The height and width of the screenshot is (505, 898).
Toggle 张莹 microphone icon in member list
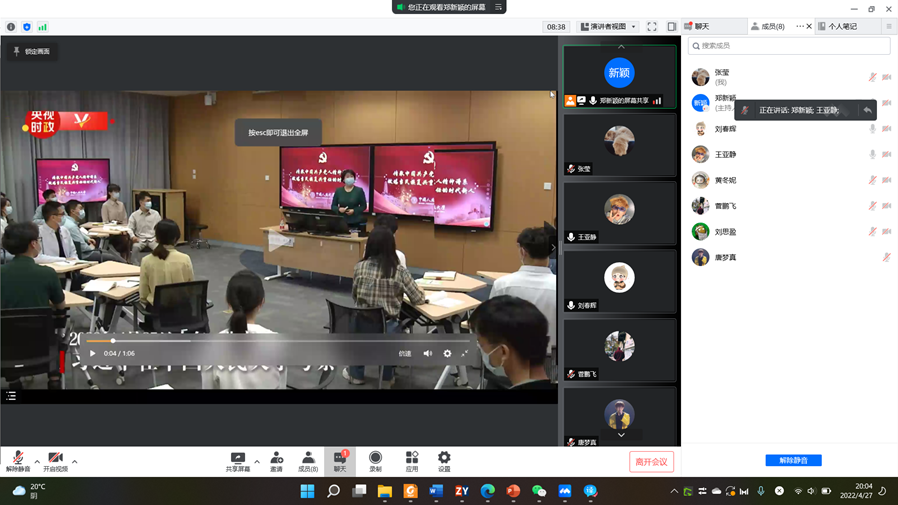click(872, 77)
